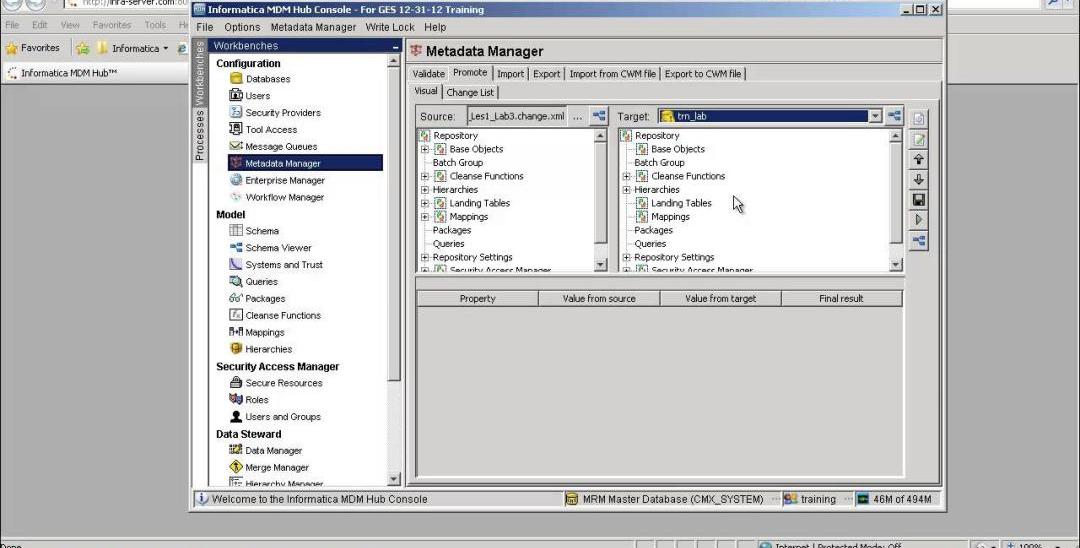The width and height of the screenshot is (1080, 548).
Task: Switch to the Validate tab
Action: pyautogui.click(x=428, y=74)
